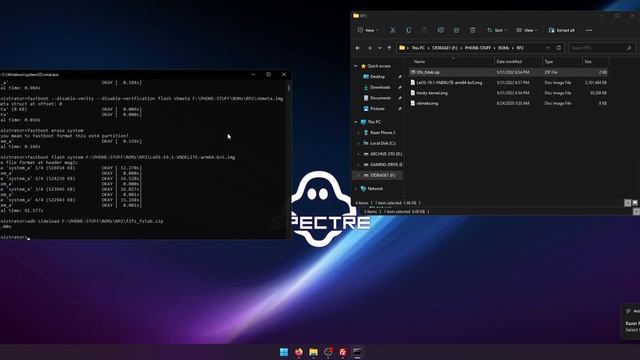Open File Explorer from the taskbar
Viewport: 640px width, 360px height.
tap(313, 352)
